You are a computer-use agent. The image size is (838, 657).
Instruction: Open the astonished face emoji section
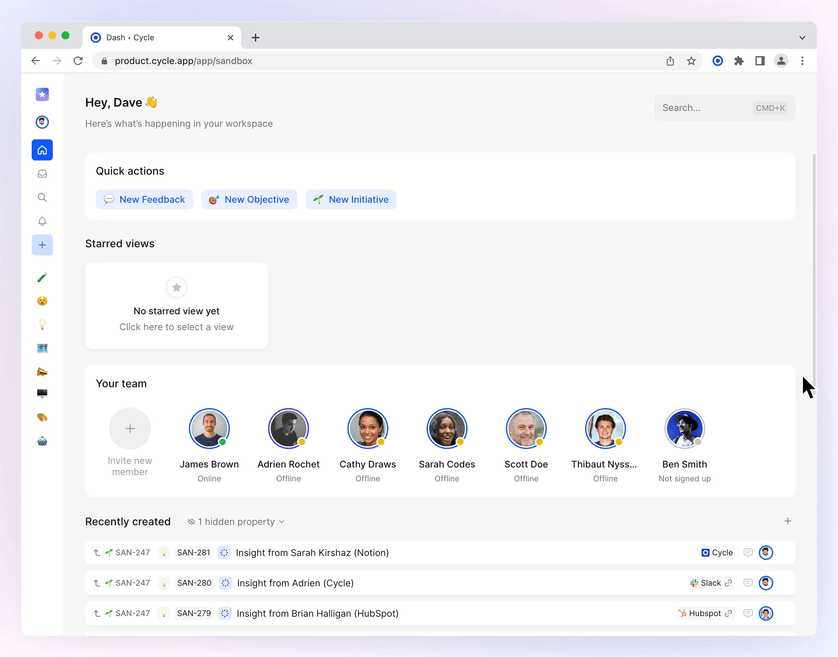coord(42,300)
